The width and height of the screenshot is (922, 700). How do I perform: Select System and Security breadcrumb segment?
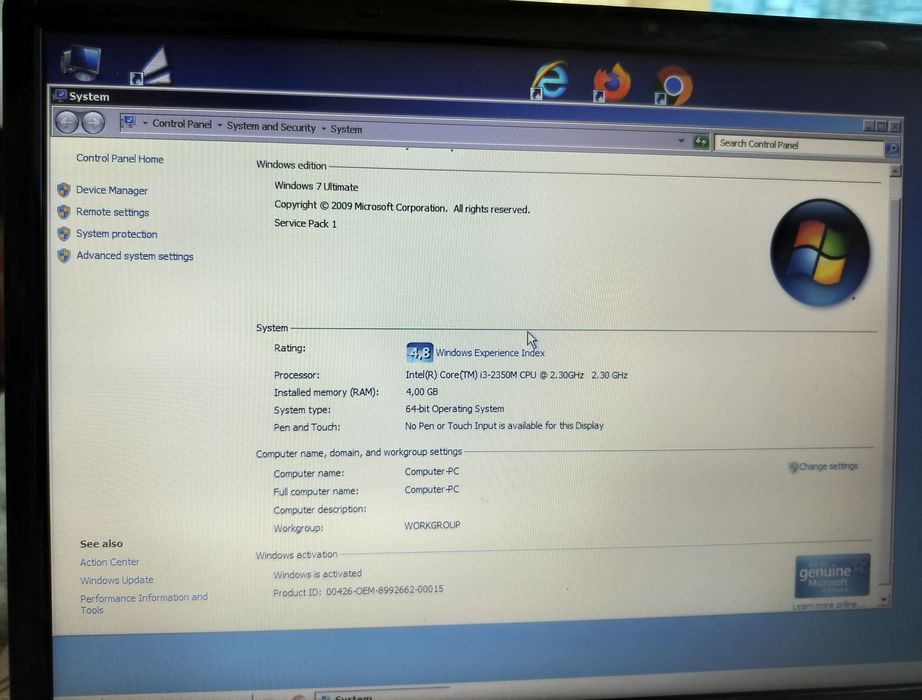click(x=271, y=126)
